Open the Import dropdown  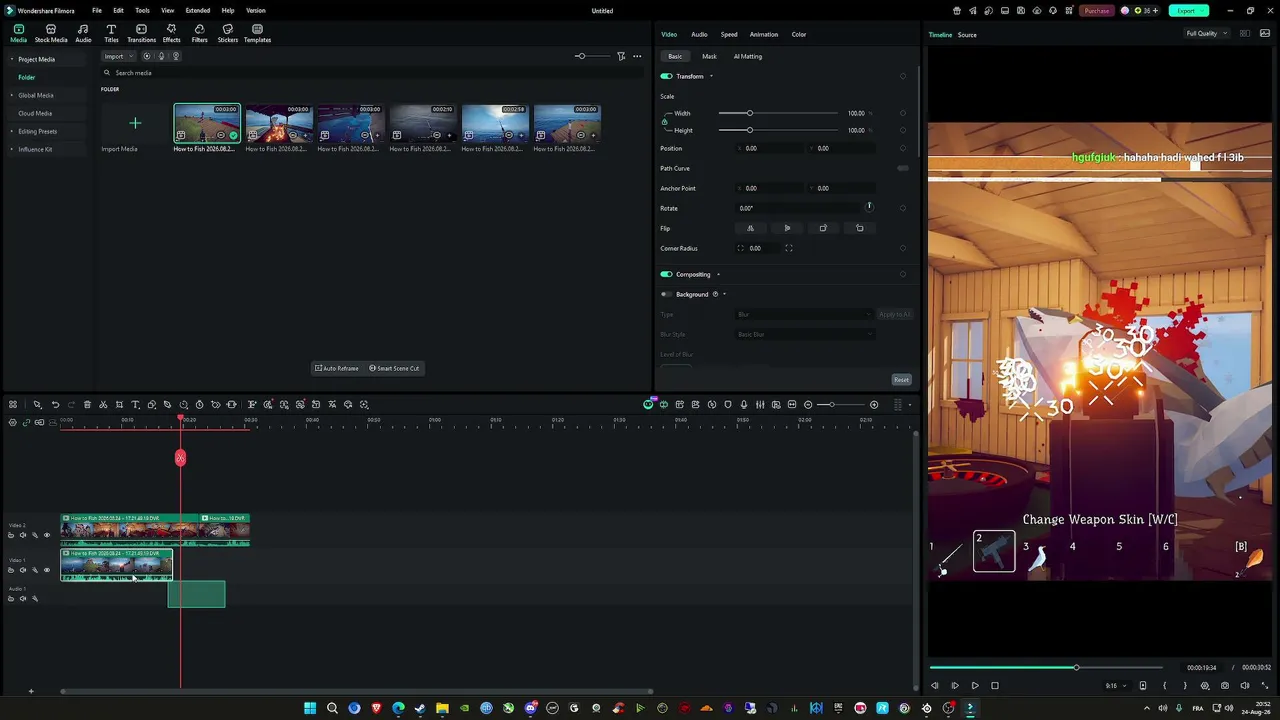coord(117,56)
